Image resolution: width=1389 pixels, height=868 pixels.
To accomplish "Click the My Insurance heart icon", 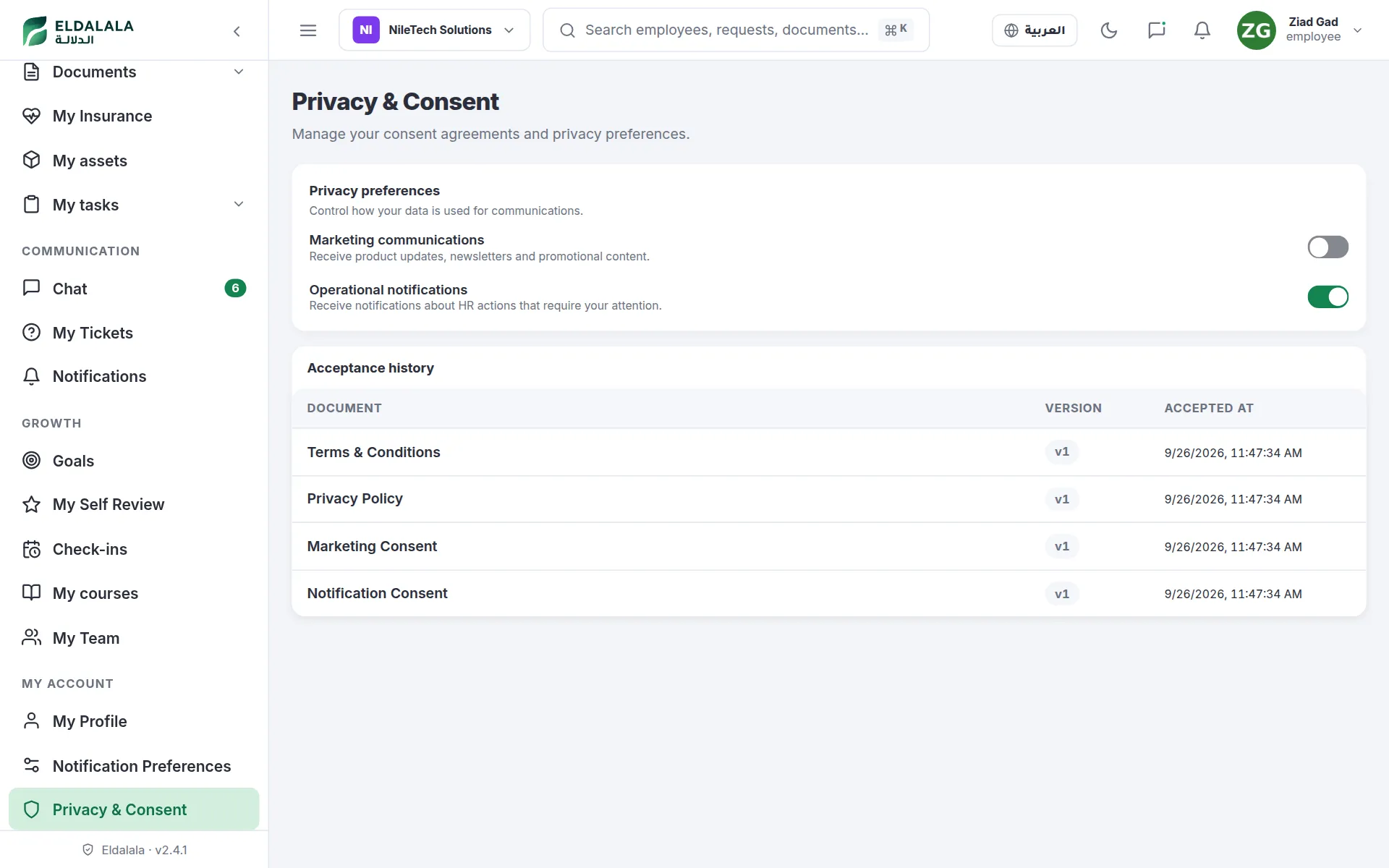I will point(31,116).
